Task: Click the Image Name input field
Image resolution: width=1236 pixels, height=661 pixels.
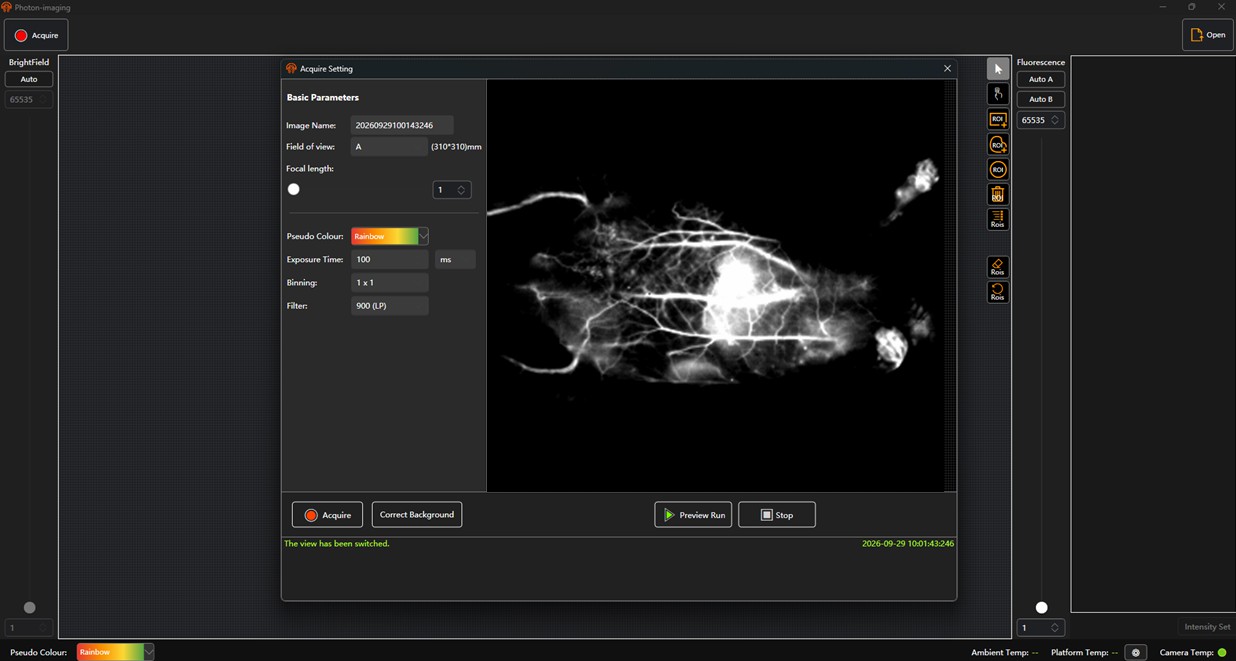Action: (x=402, y=125)
